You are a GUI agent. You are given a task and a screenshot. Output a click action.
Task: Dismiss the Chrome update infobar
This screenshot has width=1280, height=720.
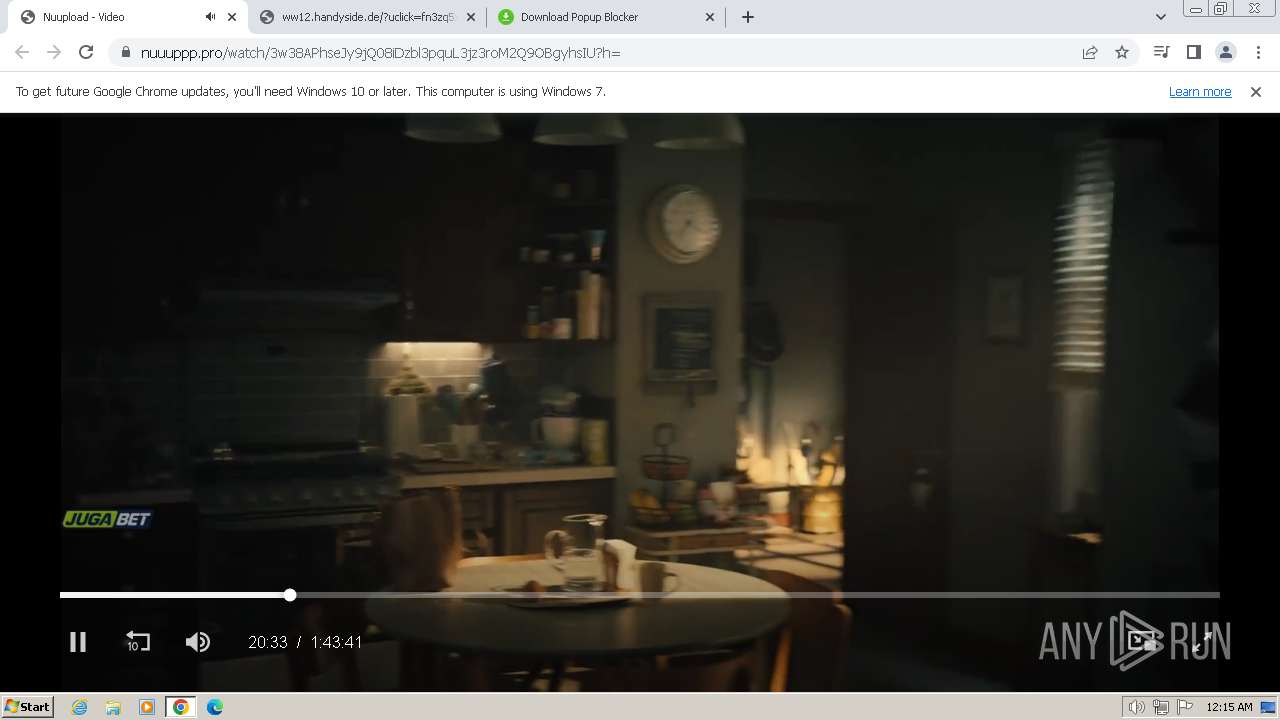tap(1256, 91)
